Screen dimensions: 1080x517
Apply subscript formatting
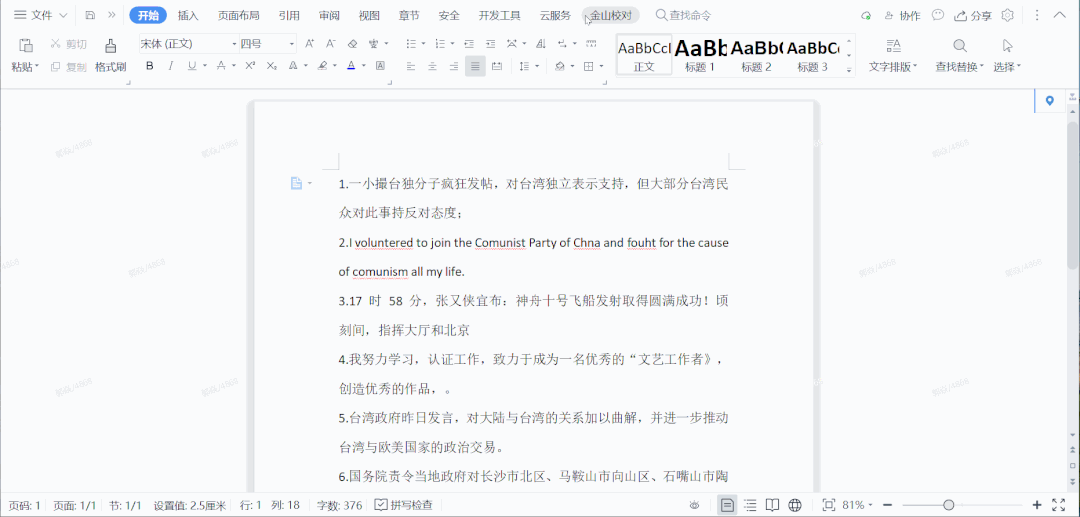[272, 66]
